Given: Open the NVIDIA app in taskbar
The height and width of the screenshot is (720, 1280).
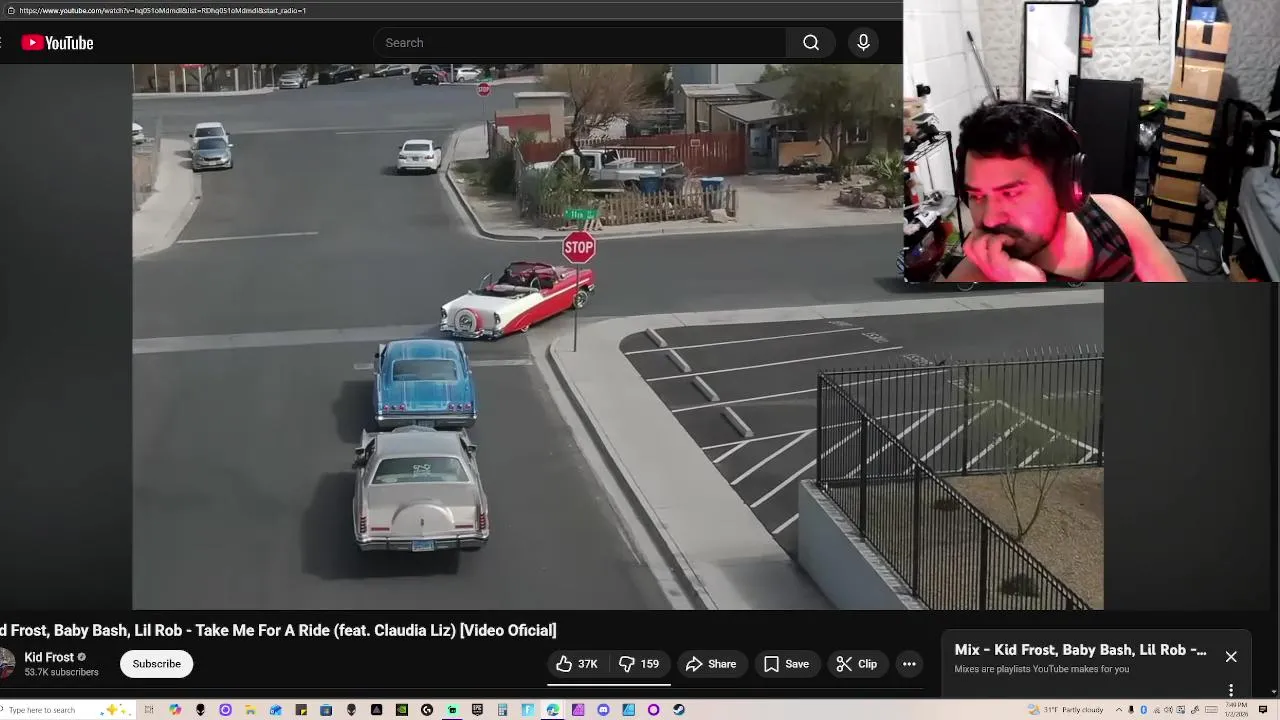Looking at the screenshot, I should (x=402, y=710).
